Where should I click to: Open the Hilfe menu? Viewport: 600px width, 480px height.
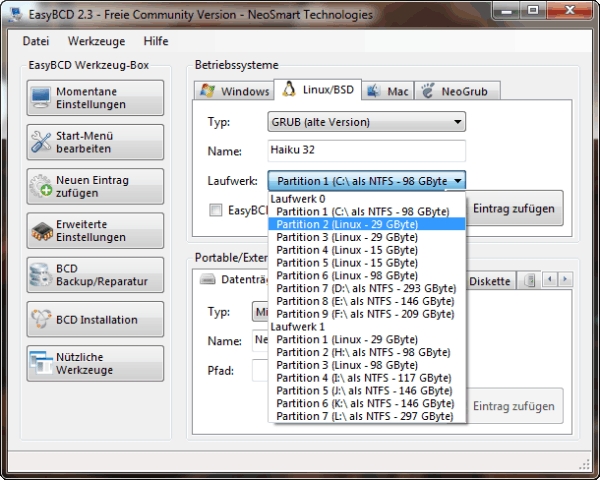pos(155,42)
